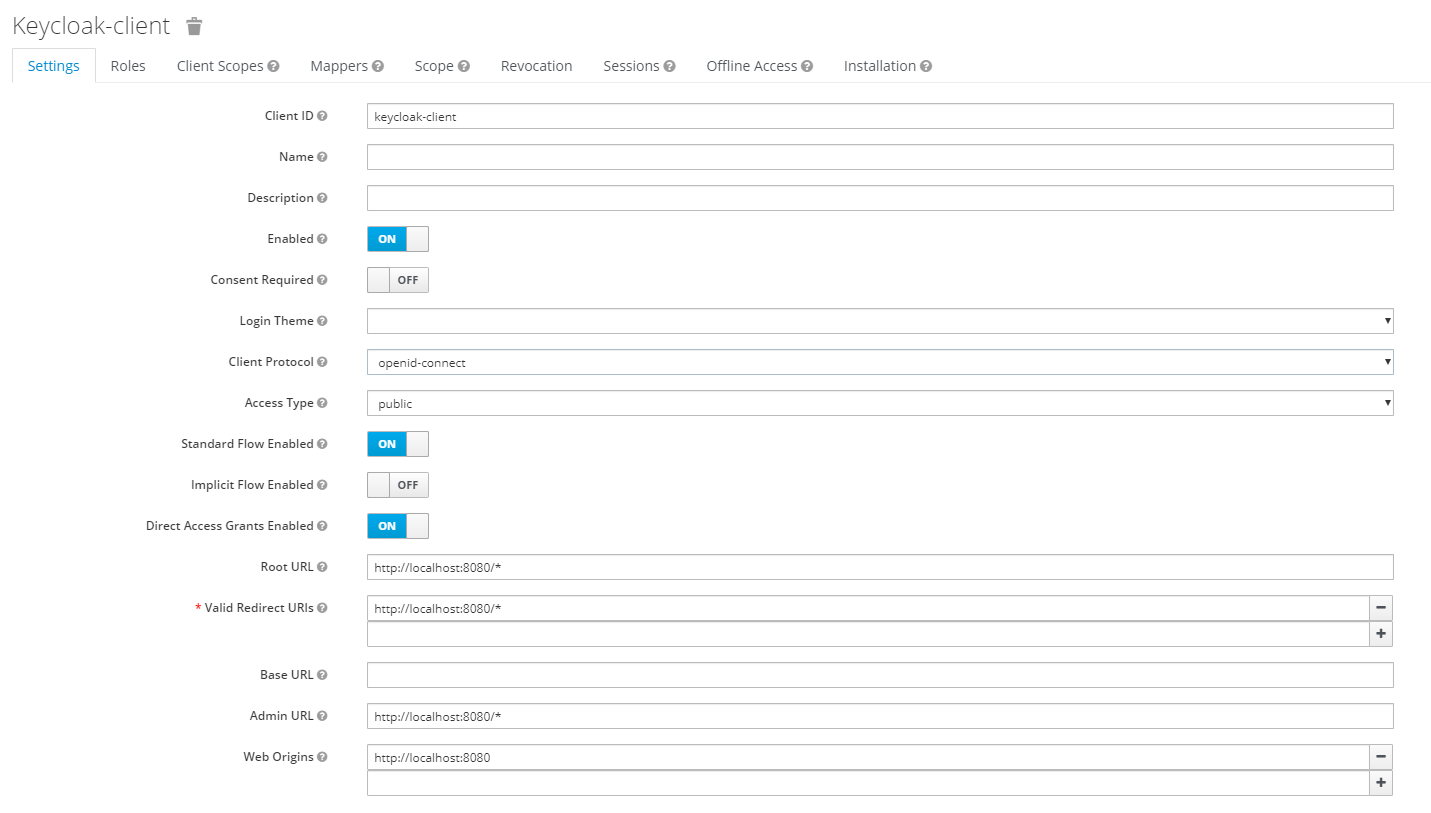
Task: Click help icon on Scope tab
Action: coord(464,66)
